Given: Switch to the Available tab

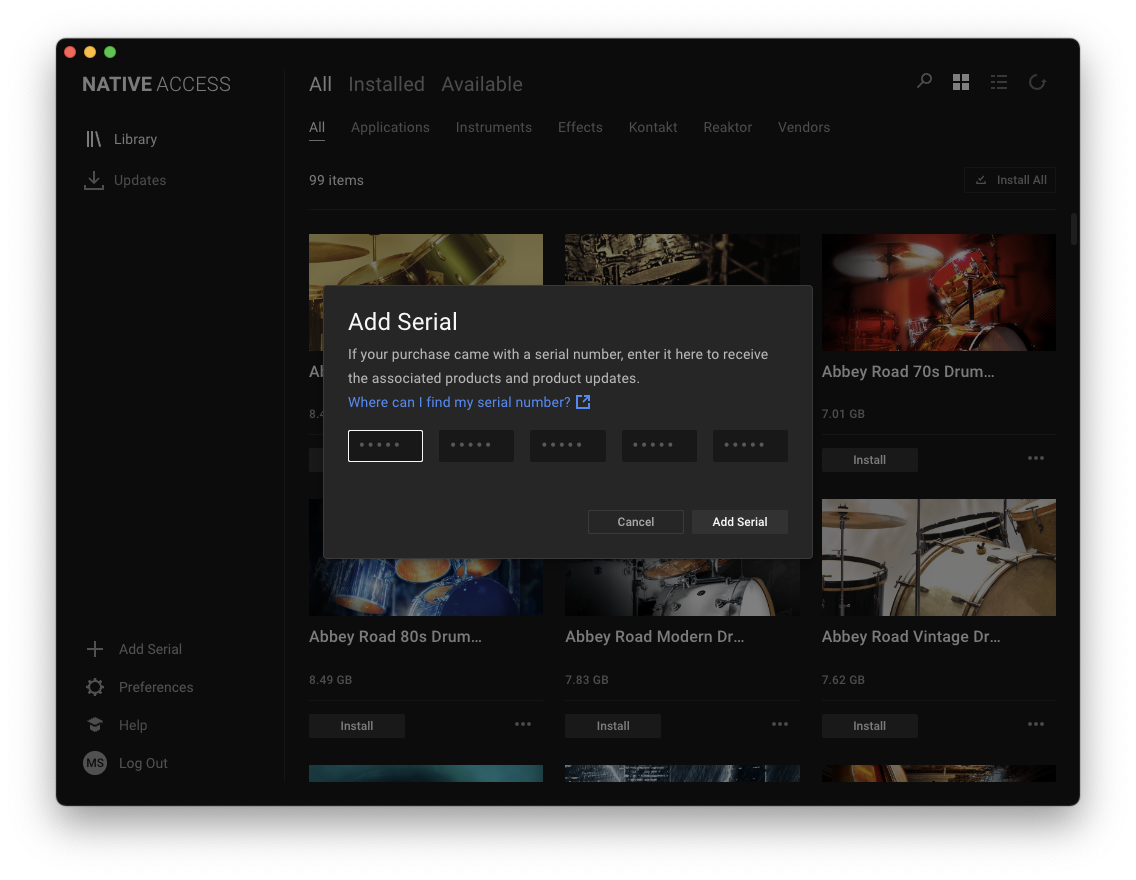Looking at the screenshot, I should point(482,84).
